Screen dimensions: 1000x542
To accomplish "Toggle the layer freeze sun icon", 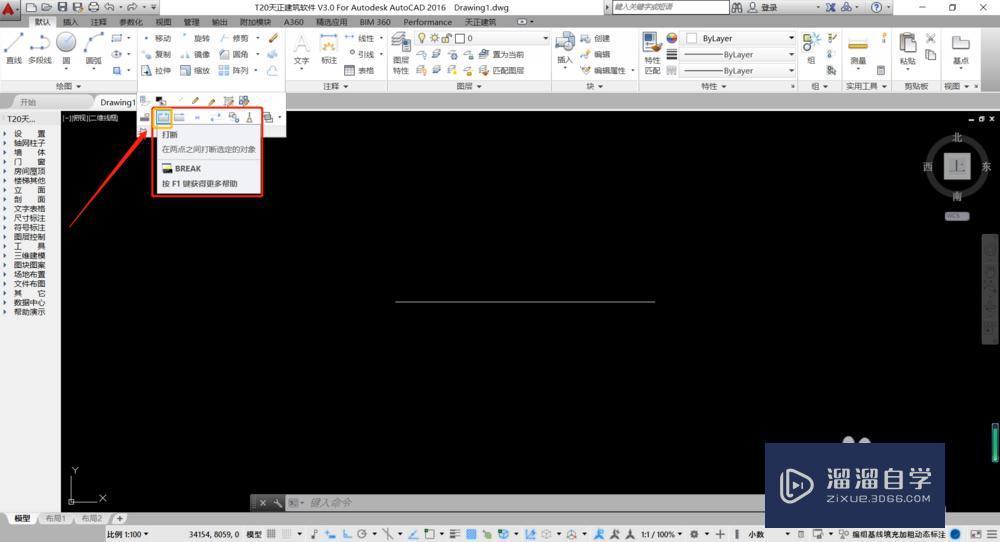I will tap(434, 38).
